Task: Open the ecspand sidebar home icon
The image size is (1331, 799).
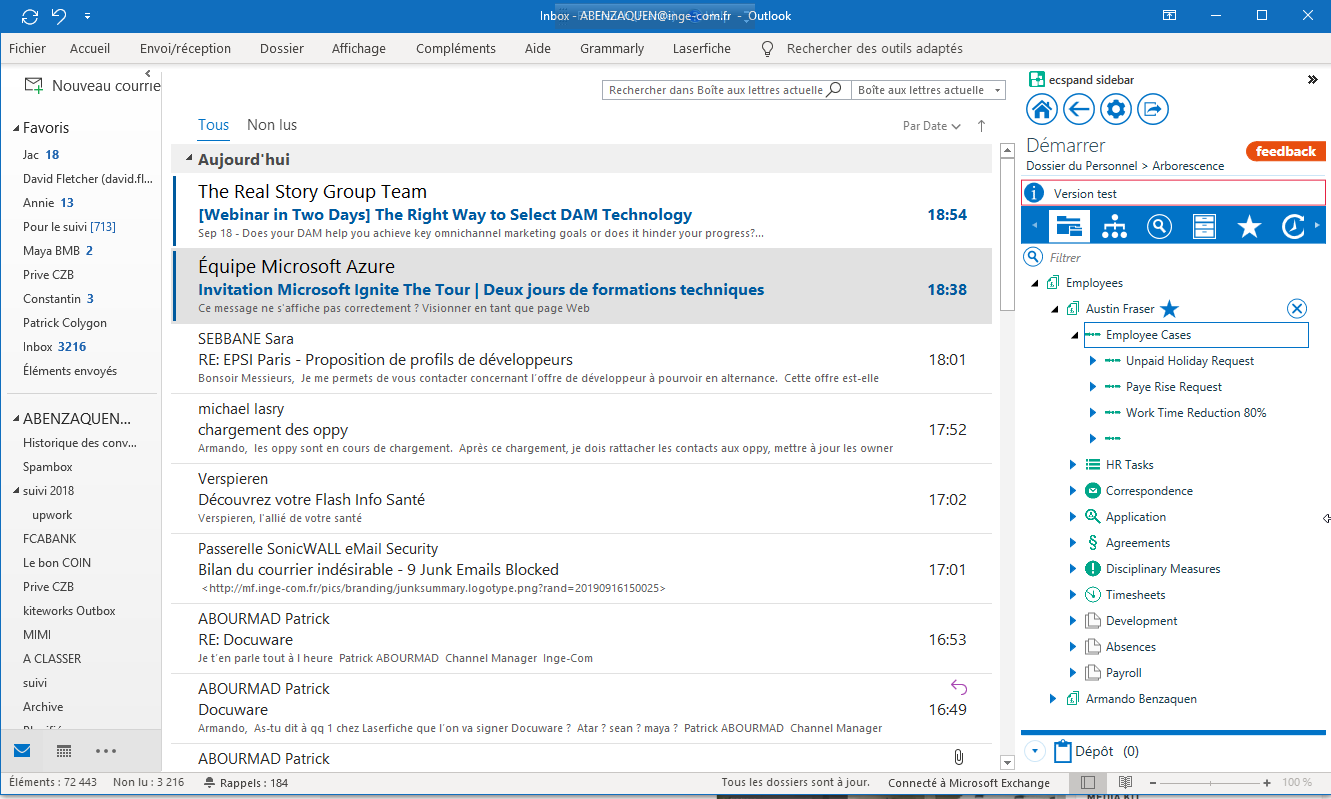Action: tap(1042, 109)
